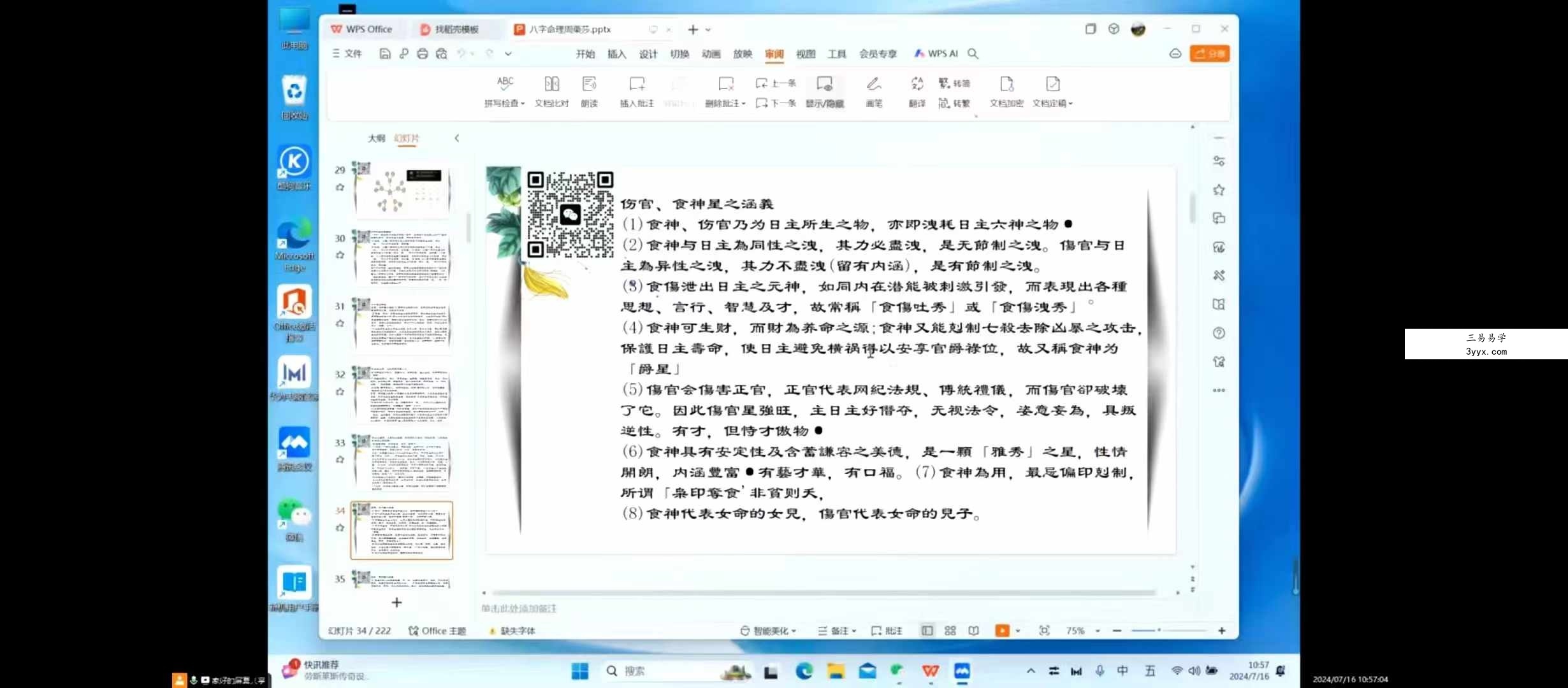Open 文档加密 document encryption
The width and height of the screenshot is (1568, 688).
[1006, 91]
